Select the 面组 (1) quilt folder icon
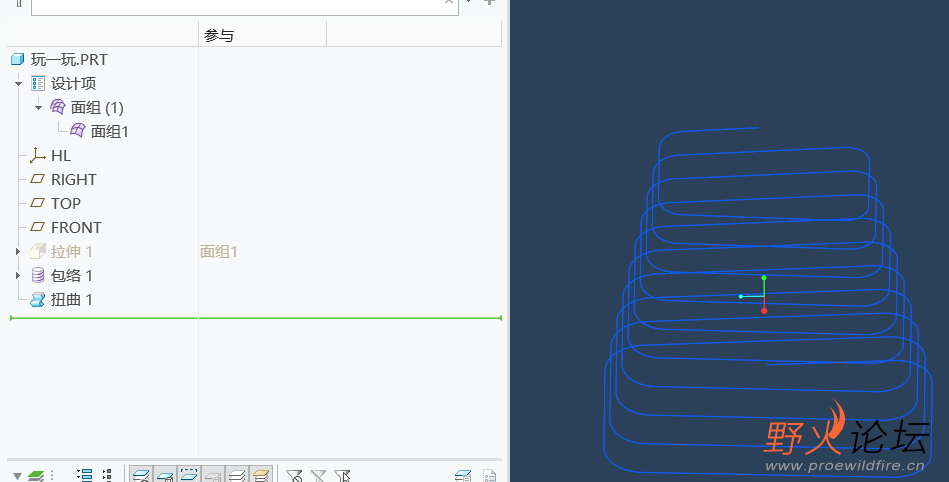949x482 pixels. [57, 107]
